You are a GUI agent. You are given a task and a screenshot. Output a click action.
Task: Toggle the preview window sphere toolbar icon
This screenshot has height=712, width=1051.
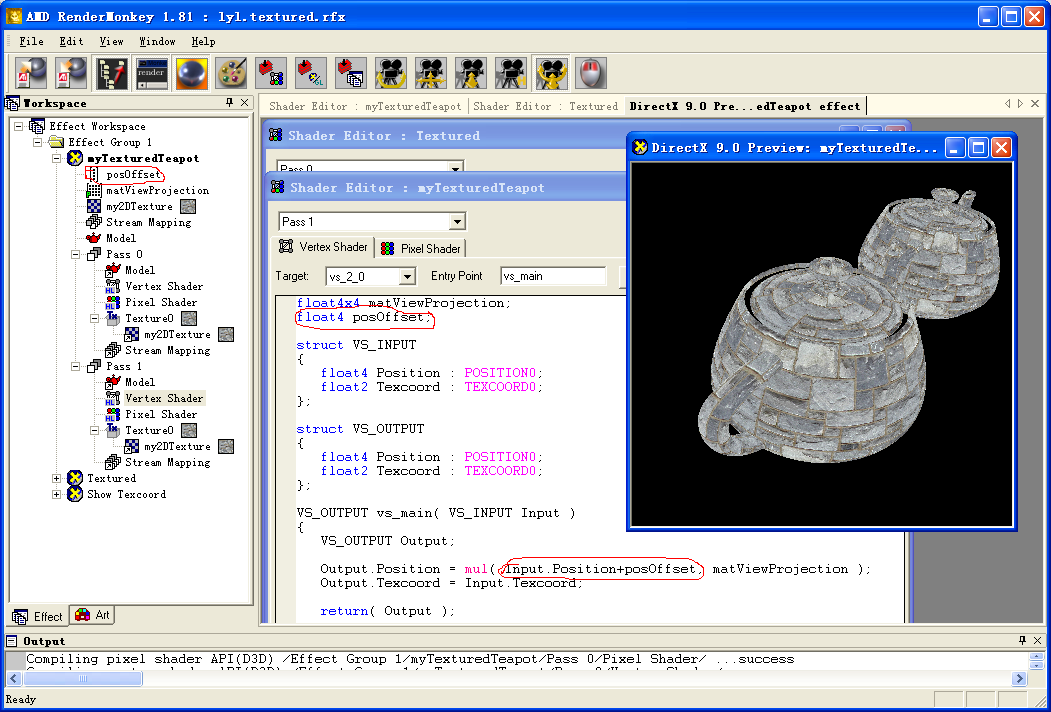[x=192, y=73]
